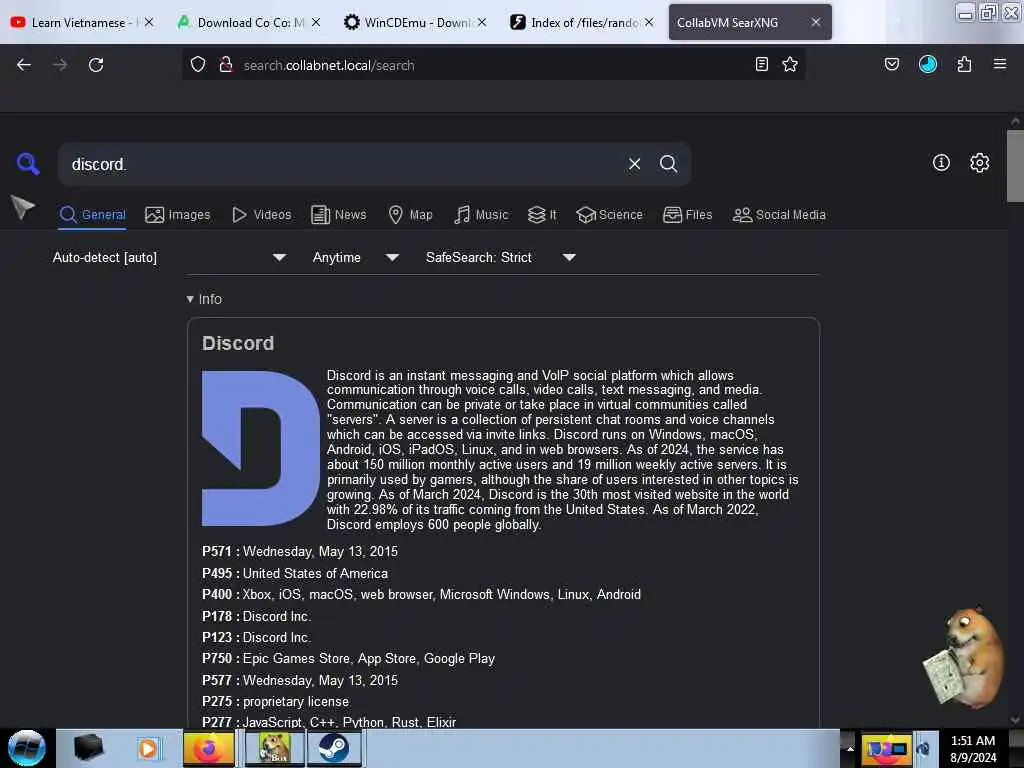Image resolution: width=1024 pixels, height=768 pixels.
Task: Click the gray arrow icon beside General tab
Action: pos(24,208)
